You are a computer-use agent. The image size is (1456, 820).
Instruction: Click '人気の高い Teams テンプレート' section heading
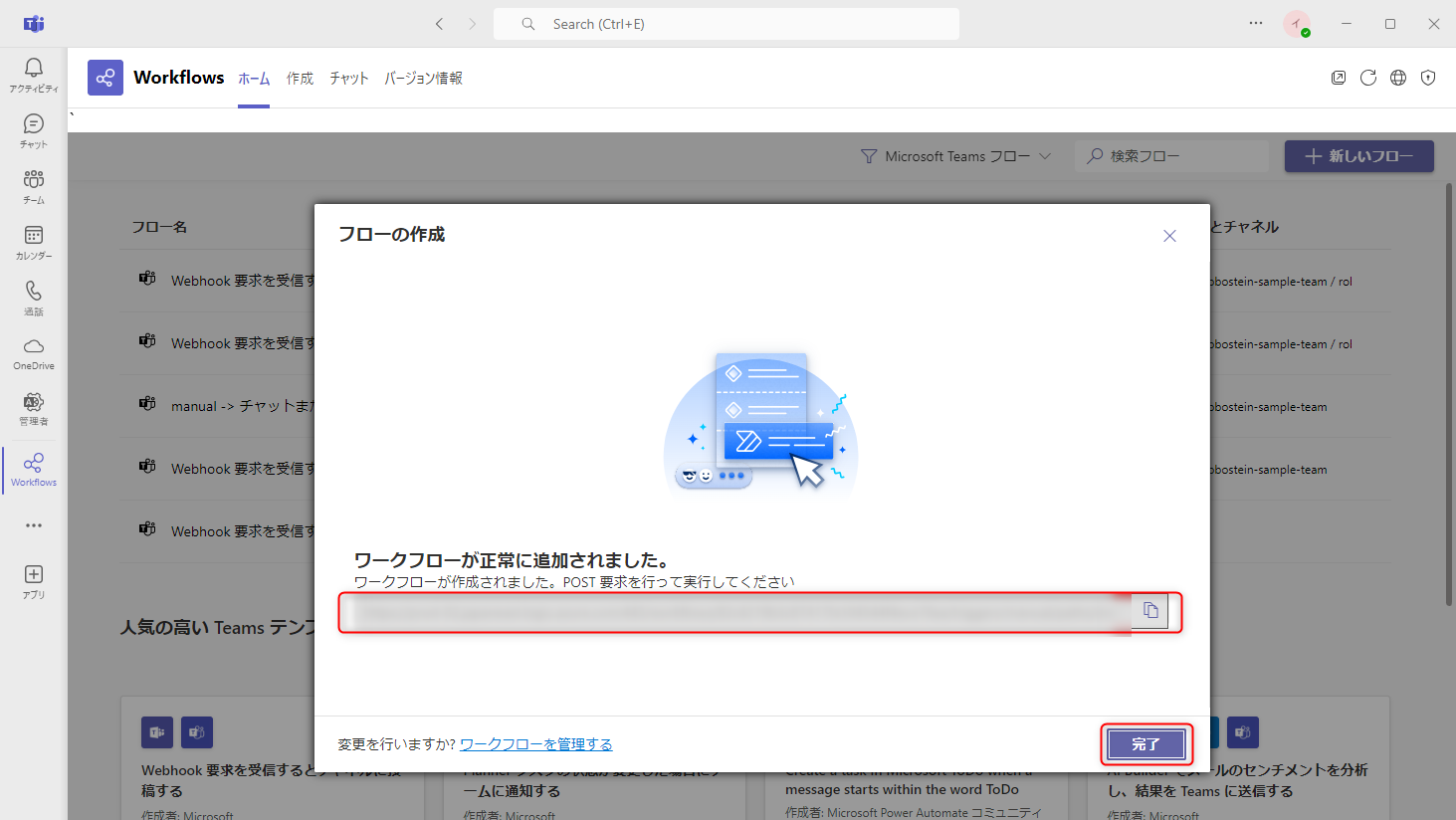pyautogui.click(x=218, y=628)
